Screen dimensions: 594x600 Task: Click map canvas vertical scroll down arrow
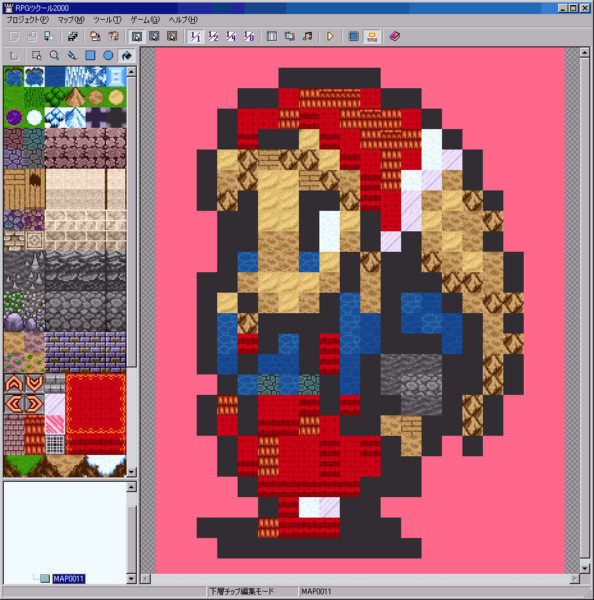584,567
